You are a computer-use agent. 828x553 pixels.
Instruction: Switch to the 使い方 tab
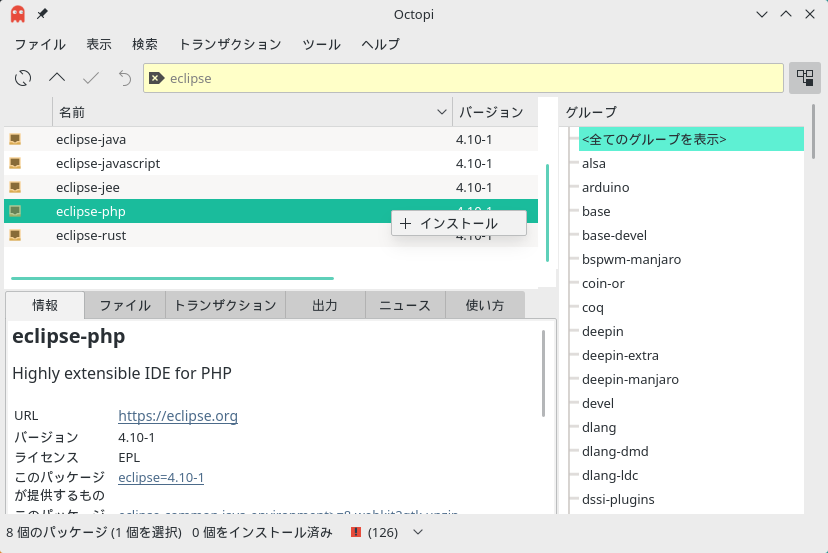485,305
